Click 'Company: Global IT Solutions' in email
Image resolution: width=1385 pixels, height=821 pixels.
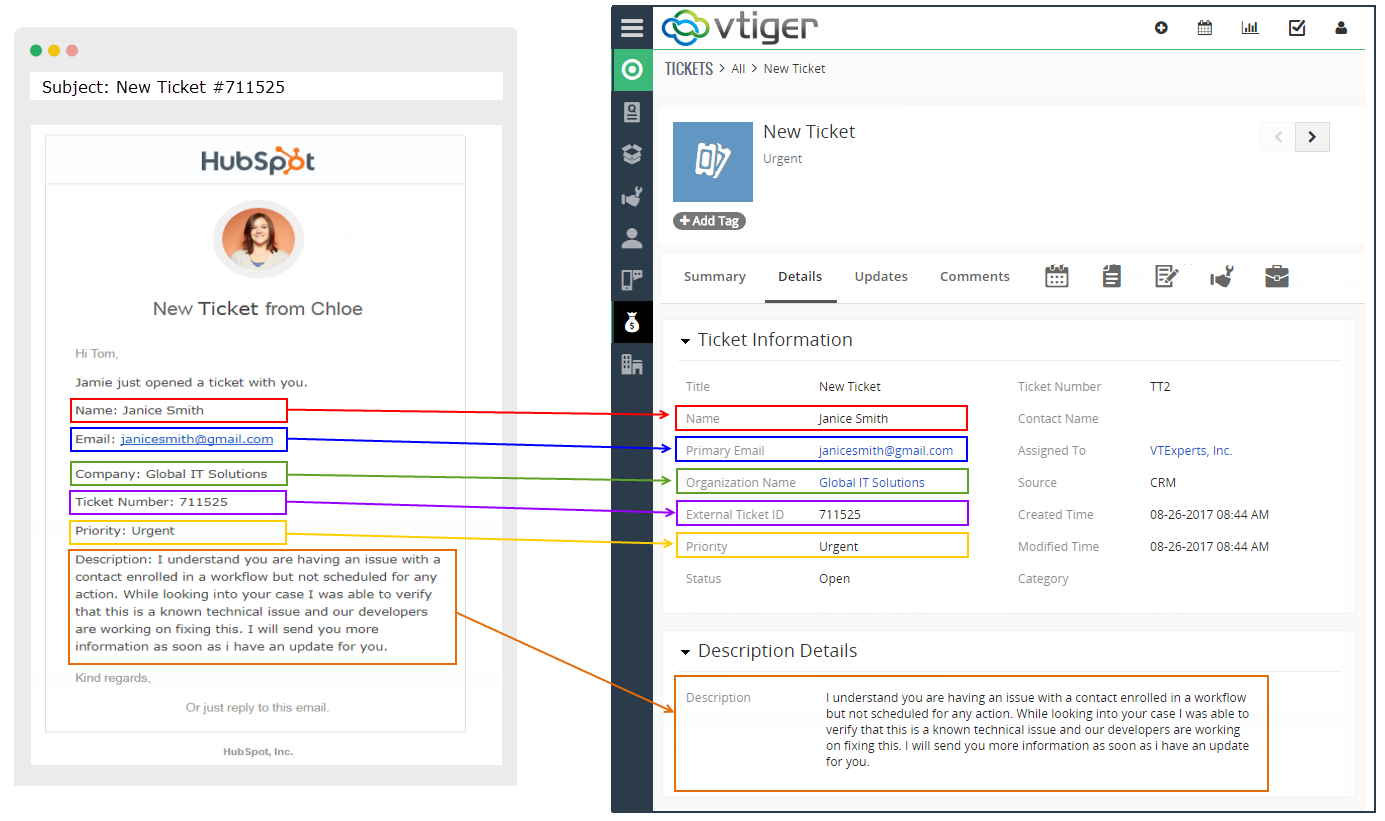172,474
